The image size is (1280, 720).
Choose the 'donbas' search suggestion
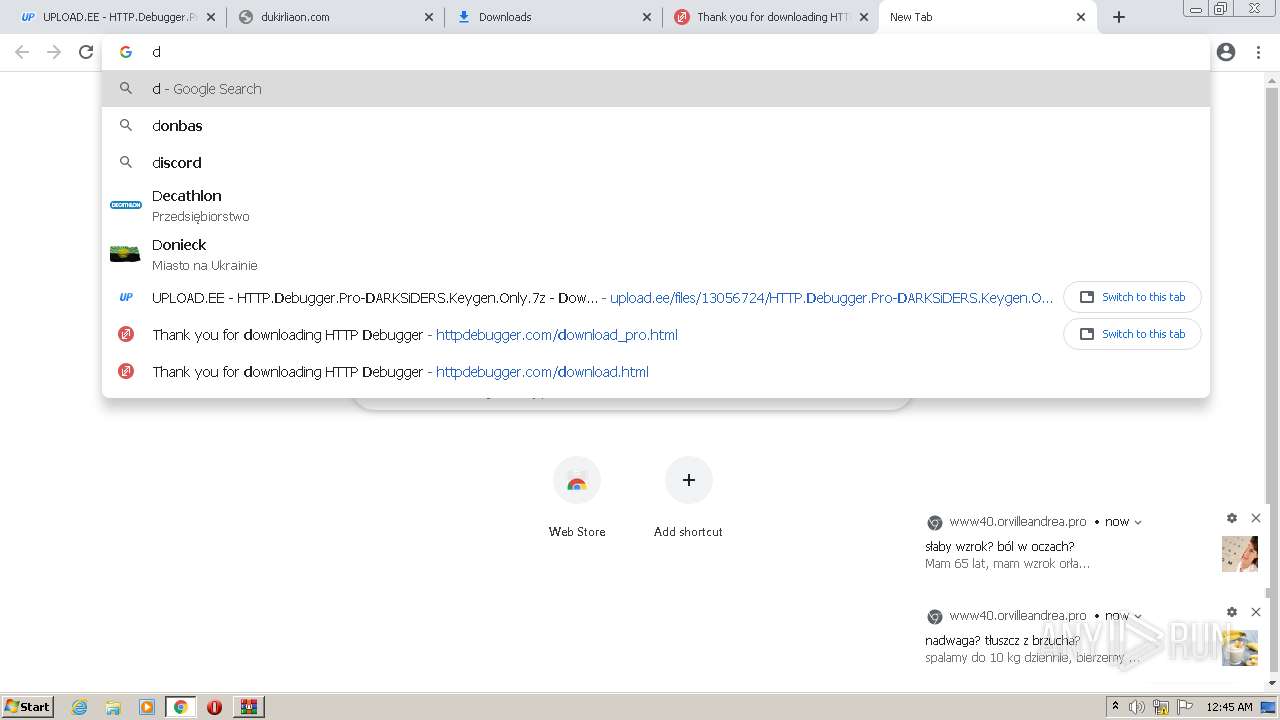pos(656,125)
